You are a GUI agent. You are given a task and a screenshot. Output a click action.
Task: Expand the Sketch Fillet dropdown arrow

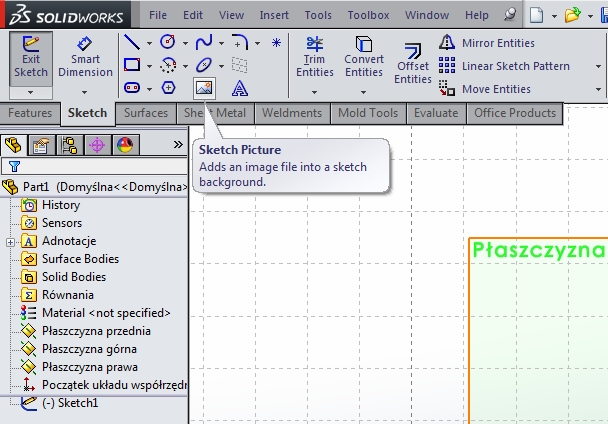coord(257,43)
